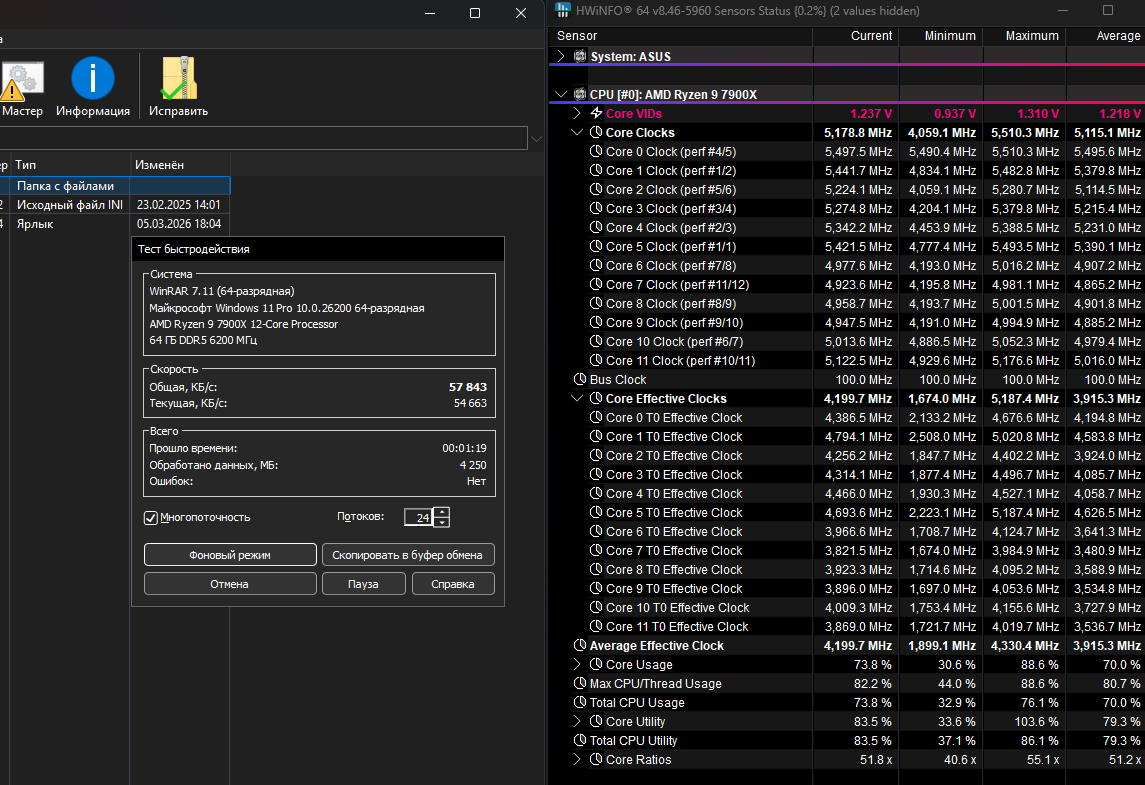The image size is (1145, 785).
Task: Click the Maximum column header
Action: (1024, 36)
